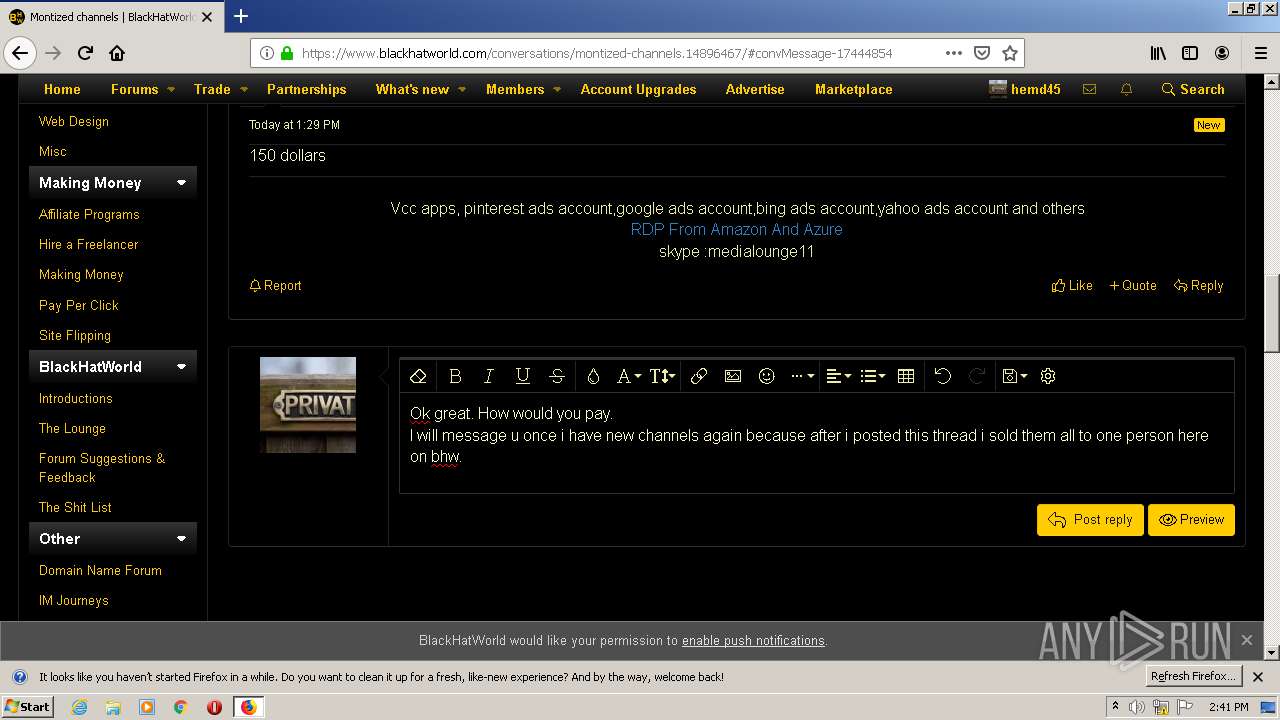Open the Home menu item

click(x=62, y=89)
